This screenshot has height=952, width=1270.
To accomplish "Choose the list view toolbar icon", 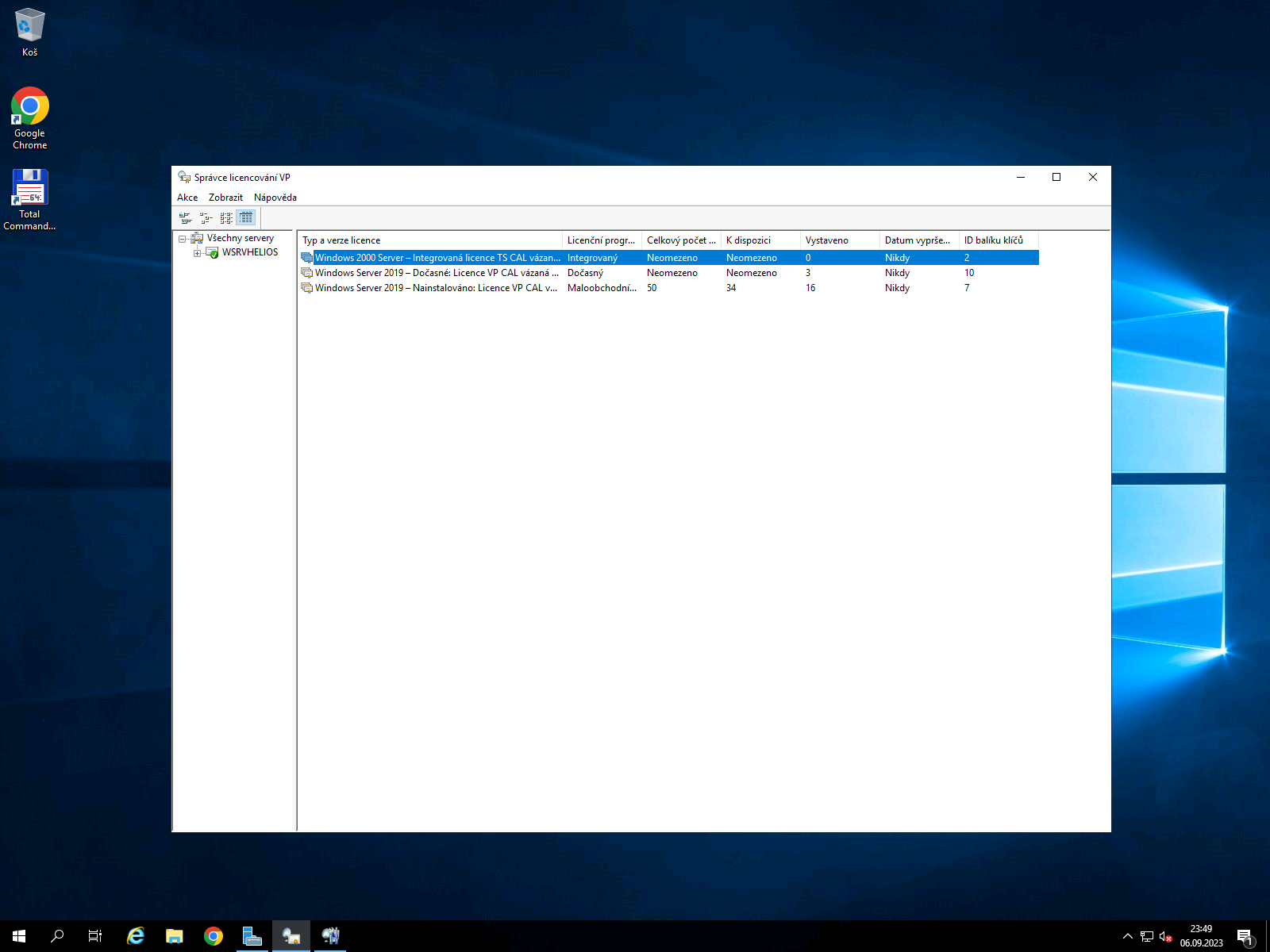I will tap(226, 217).
